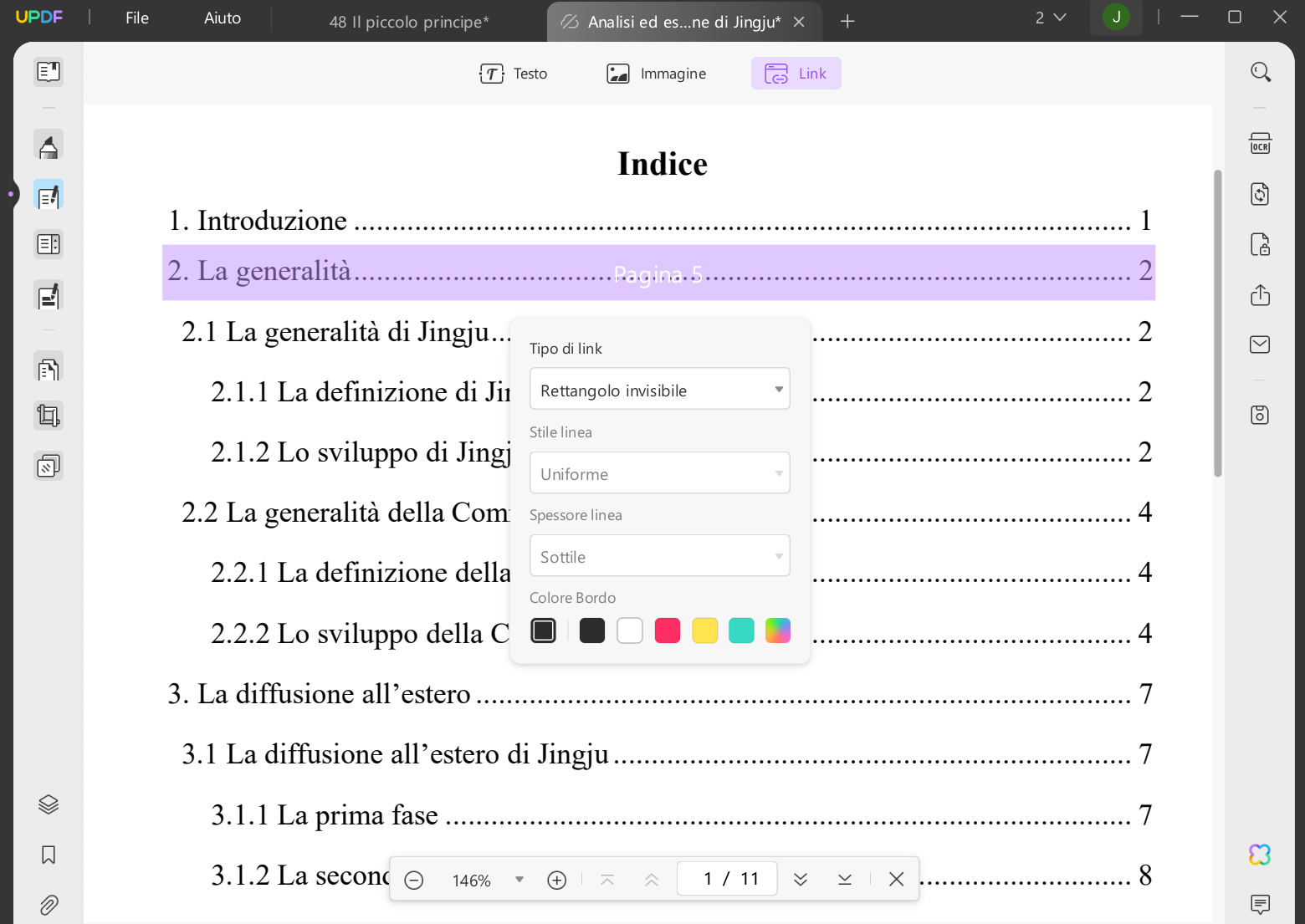Open the Aiuto menu

(223, 18)
